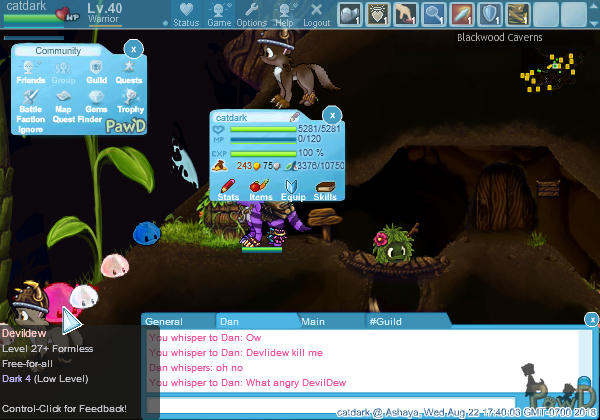
Task: Click "Control-Click for Feedback!" text
Action: [x=64, y=409]
